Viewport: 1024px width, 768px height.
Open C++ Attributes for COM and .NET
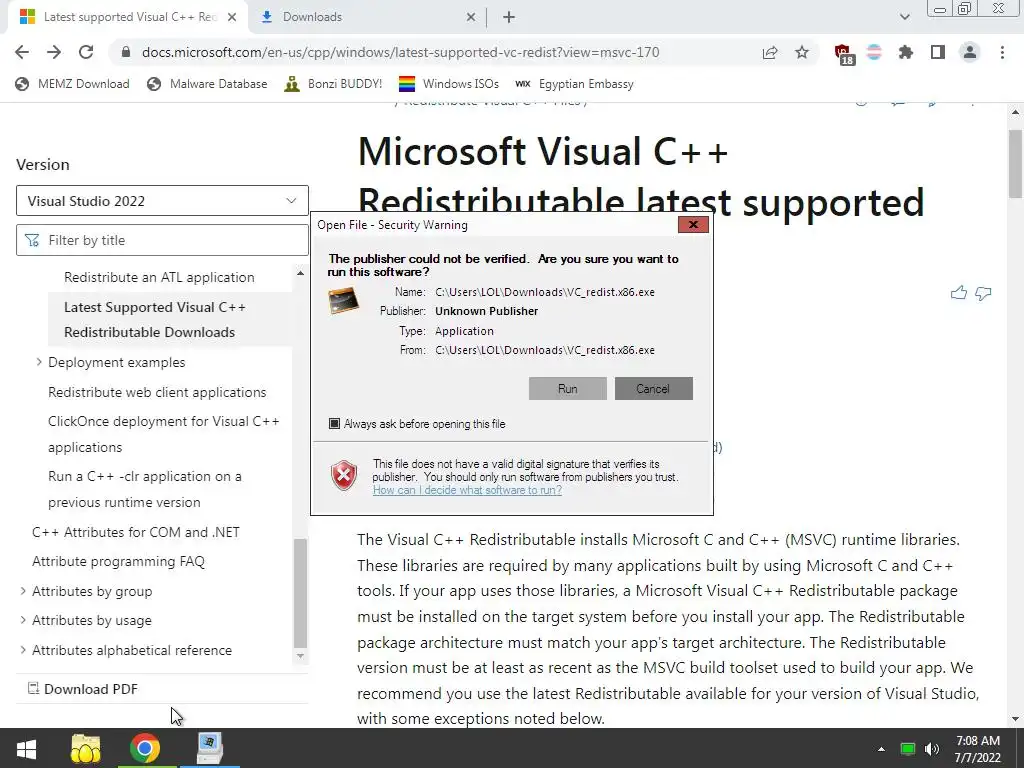pyautogui.click(x=136, y=532)
